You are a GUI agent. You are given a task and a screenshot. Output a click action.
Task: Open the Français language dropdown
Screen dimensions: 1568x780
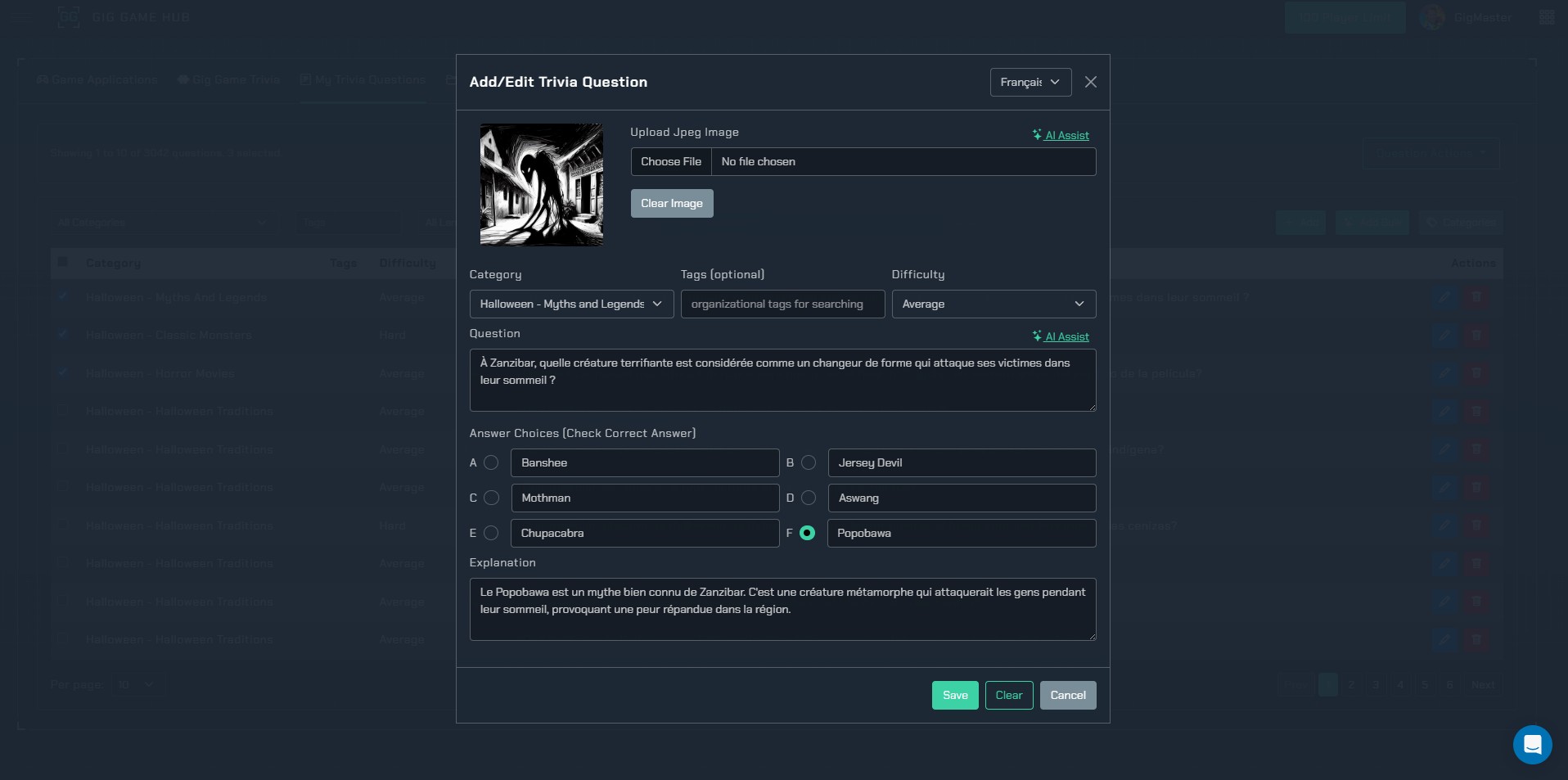[x=1030, y=83]
